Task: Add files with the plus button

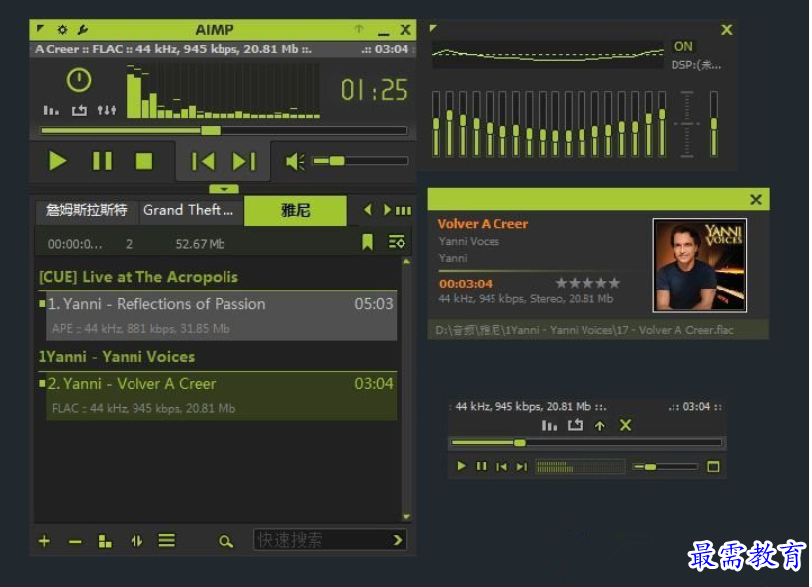Action: coord(45,541)
